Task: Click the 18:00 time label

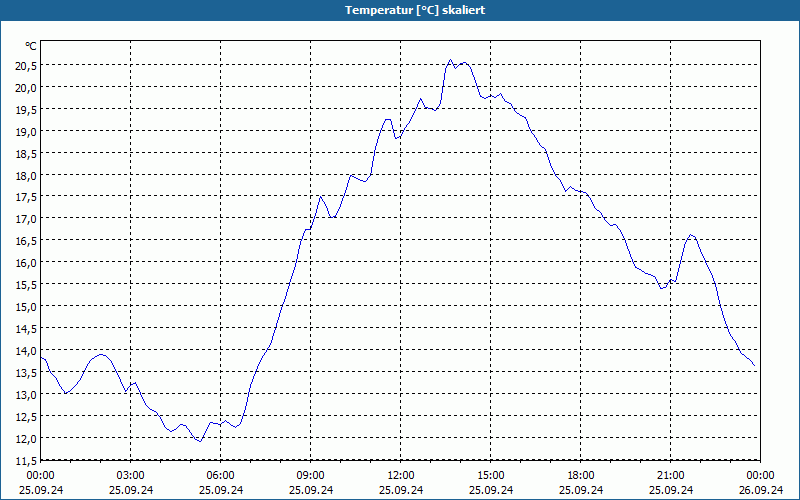Action: point(581,476)
